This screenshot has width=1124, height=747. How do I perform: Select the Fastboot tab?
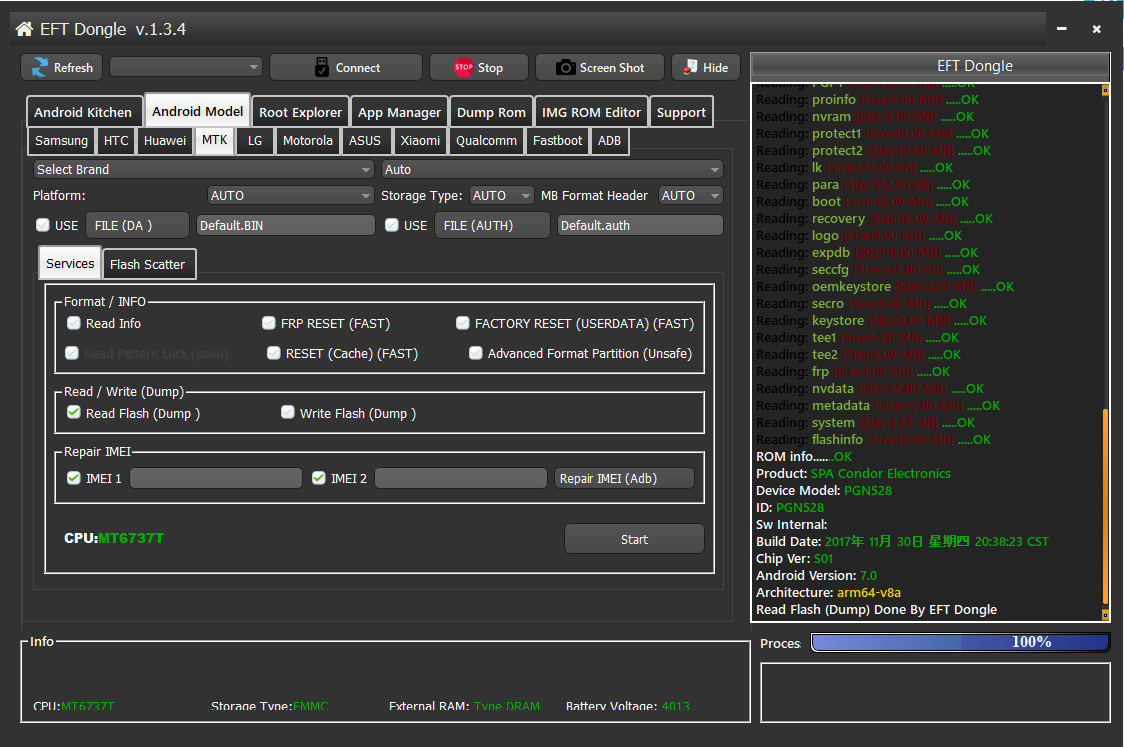pos(557,141)
